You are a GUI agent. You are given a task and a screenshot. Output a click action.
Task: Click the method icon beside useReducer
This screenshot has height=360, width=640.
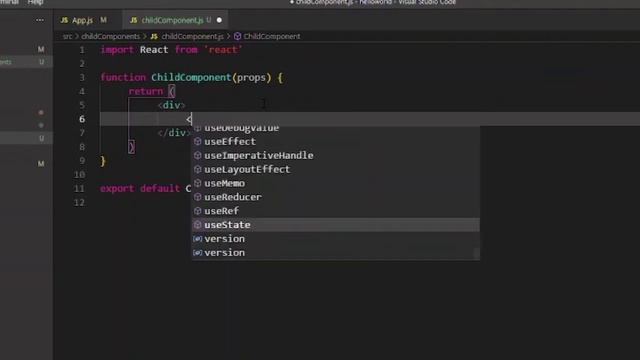[198, 197]
